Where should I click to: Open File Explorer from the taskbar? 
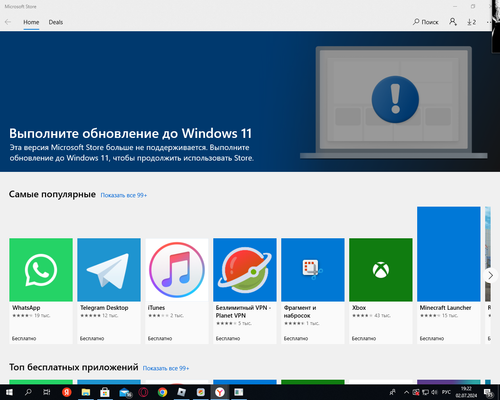coord(86,392)
